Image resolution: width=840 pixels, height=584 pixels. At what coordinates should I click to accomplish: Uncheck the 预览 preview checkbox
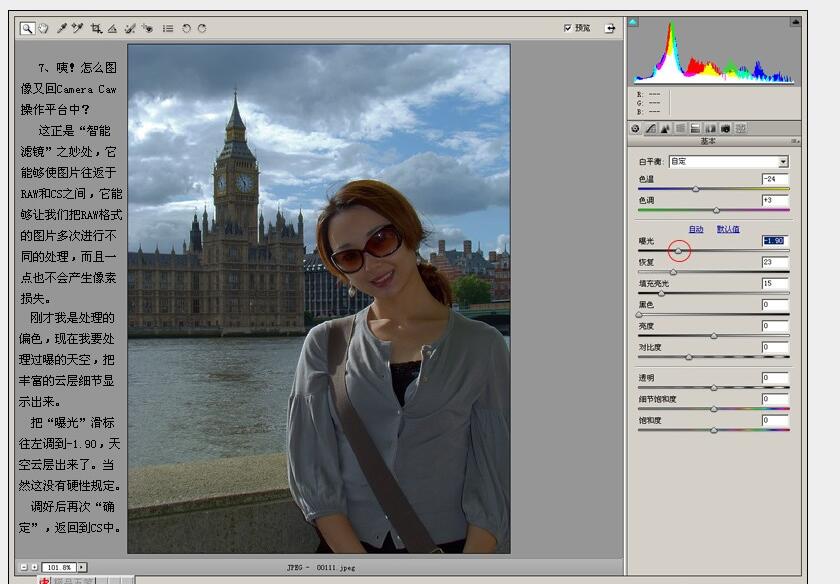568,27
